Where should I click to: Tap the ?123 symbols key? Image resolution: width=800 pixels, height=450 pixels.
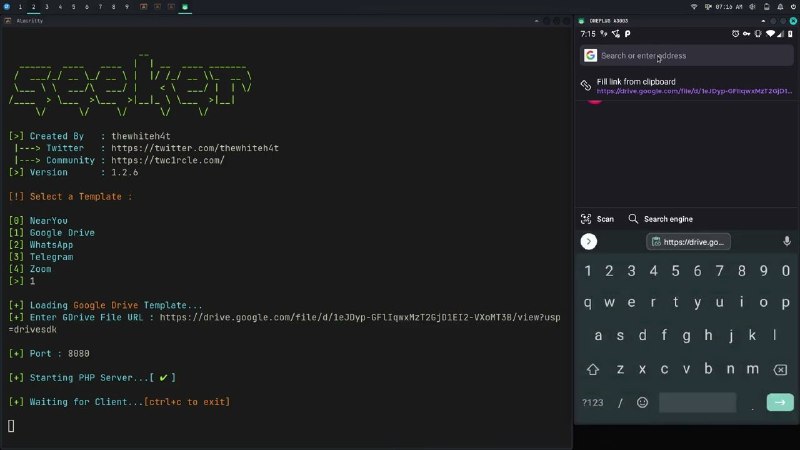593,403
